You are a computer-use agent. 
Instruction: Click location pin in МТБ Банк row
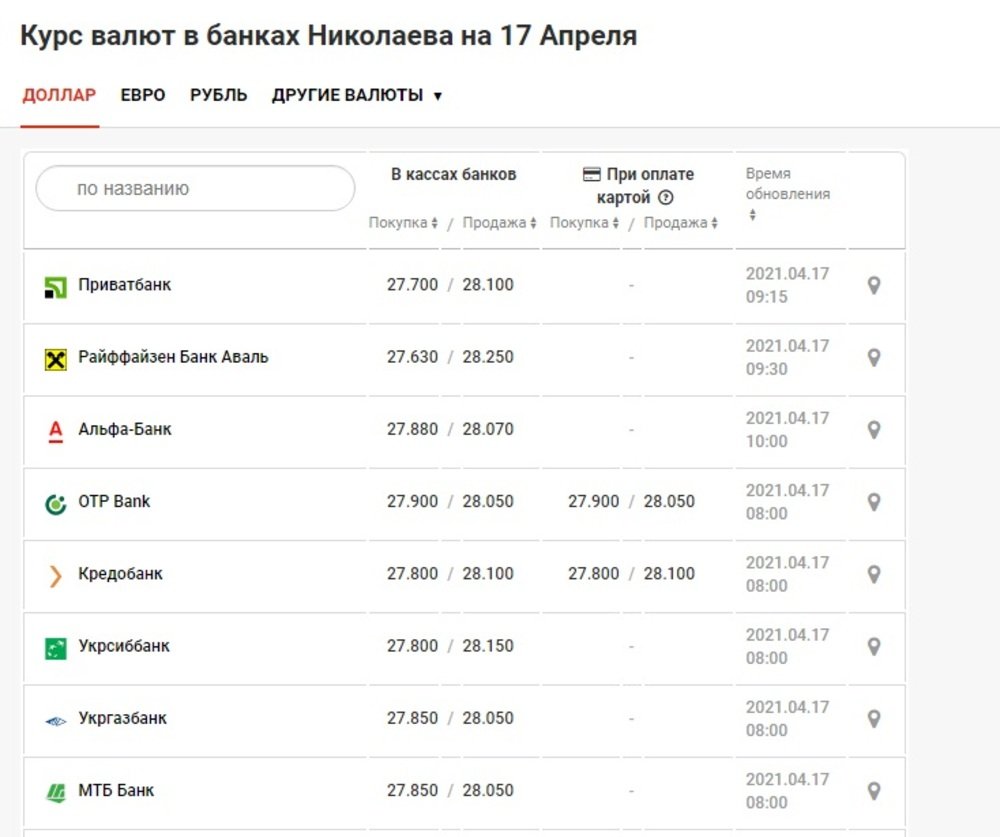click(x=873, y=791)
